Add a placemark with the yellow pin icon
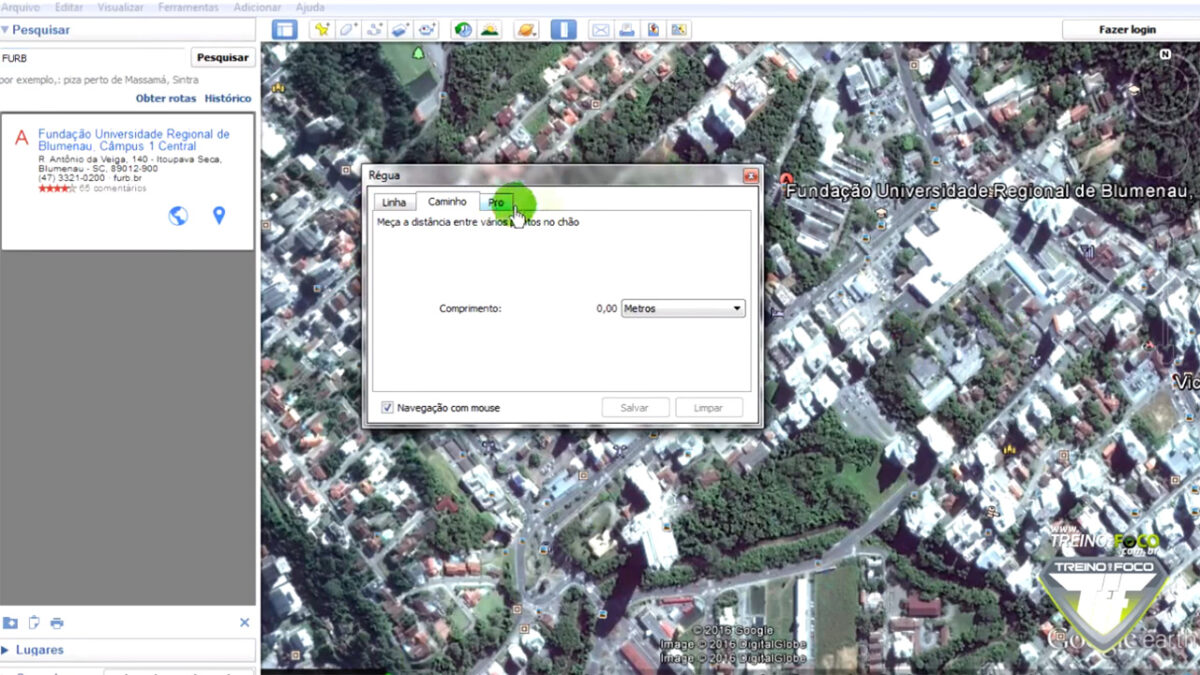 pos(321,30)
